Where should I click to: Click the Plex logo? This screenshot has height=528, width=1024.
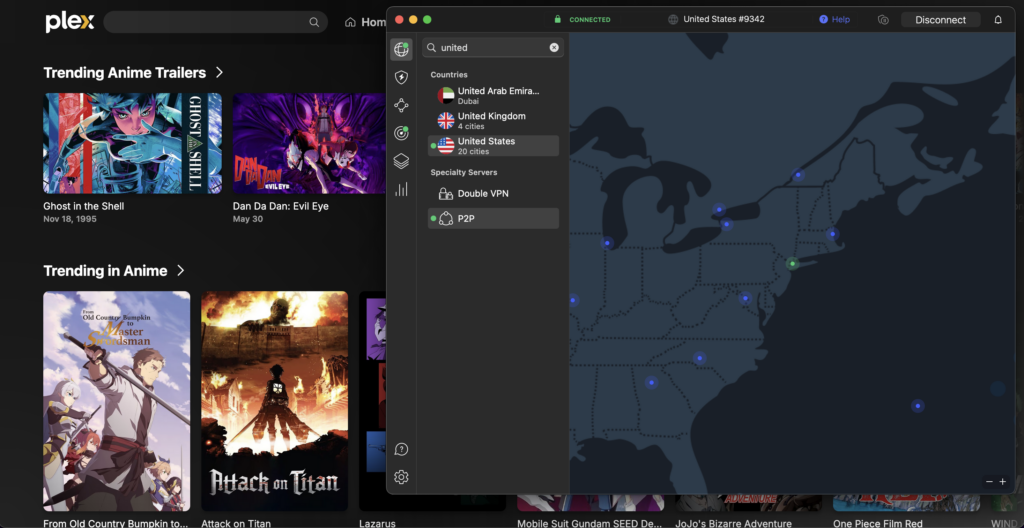click(x=70, y=22)
